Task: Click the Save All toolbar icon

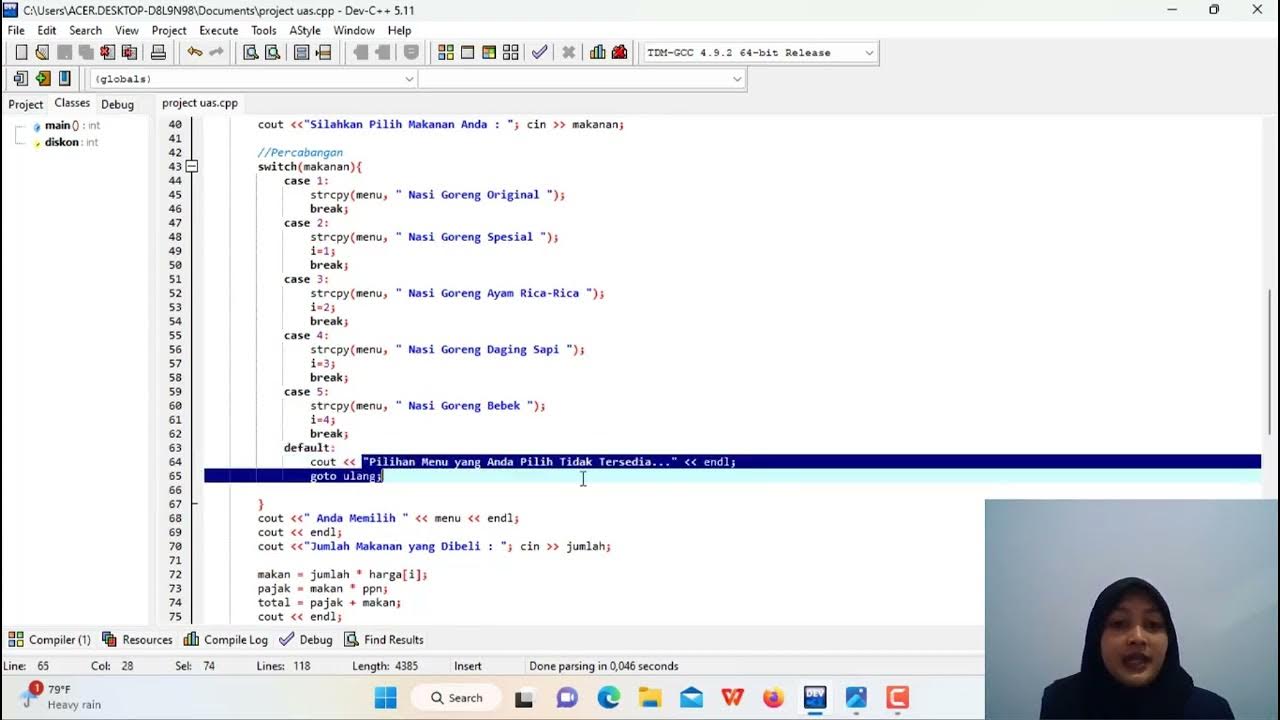Action: [x=86, y=52]
